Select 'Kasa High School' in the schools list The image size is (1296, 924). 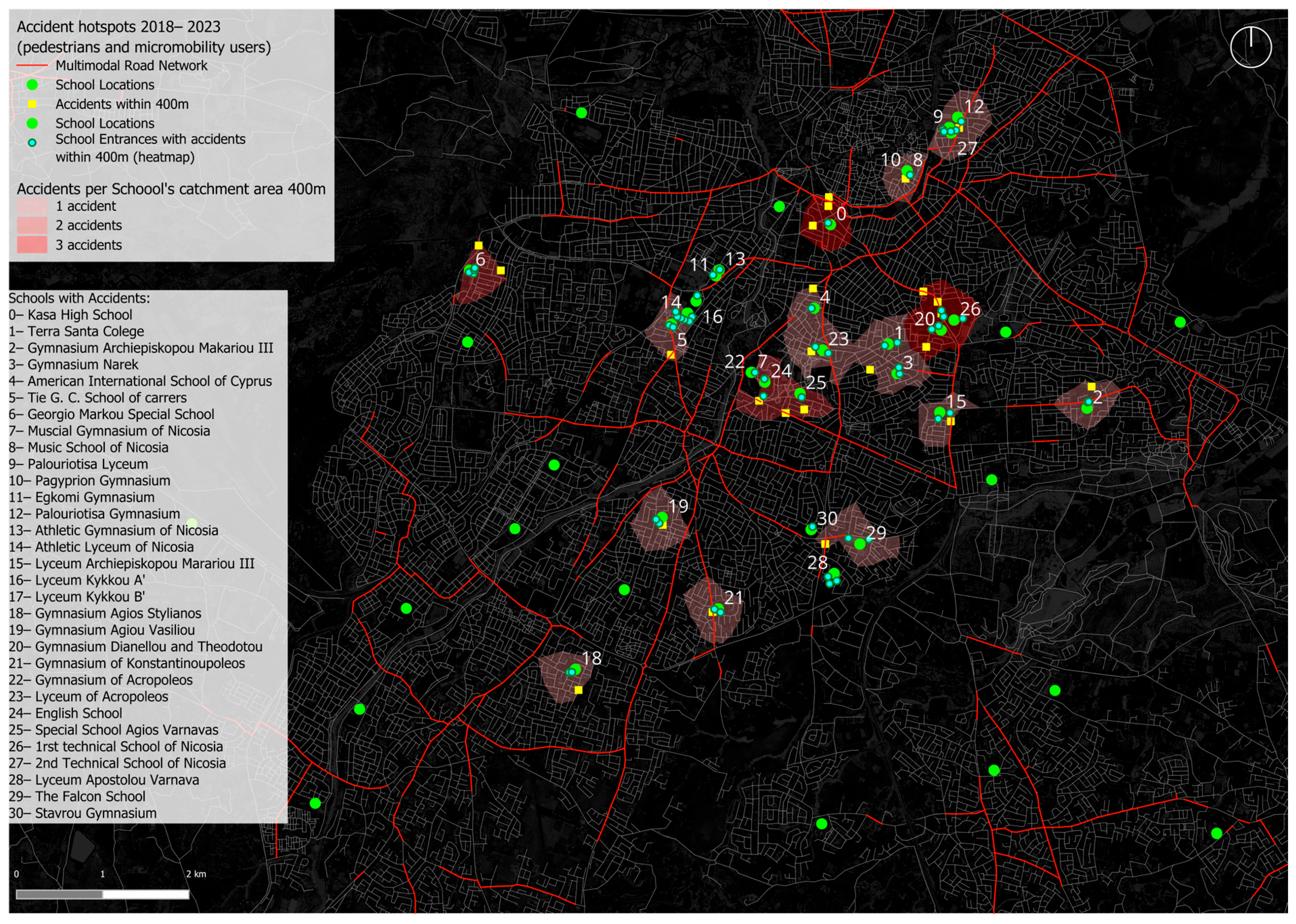70,315
